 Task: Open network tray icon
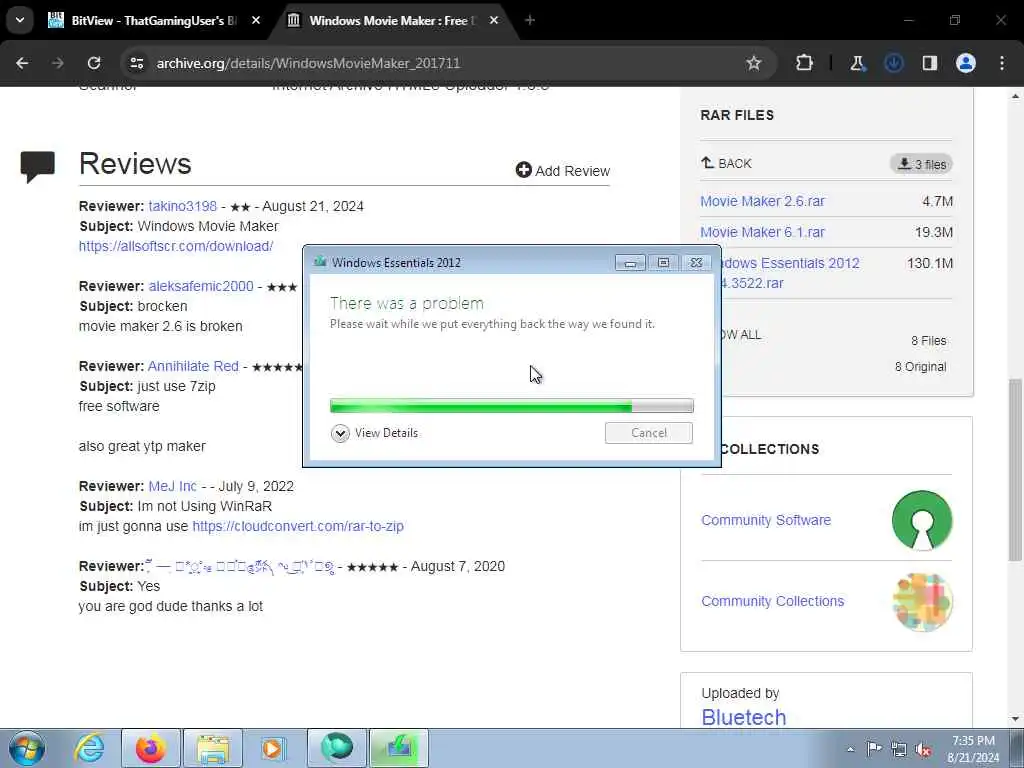[x=899, y=749]
